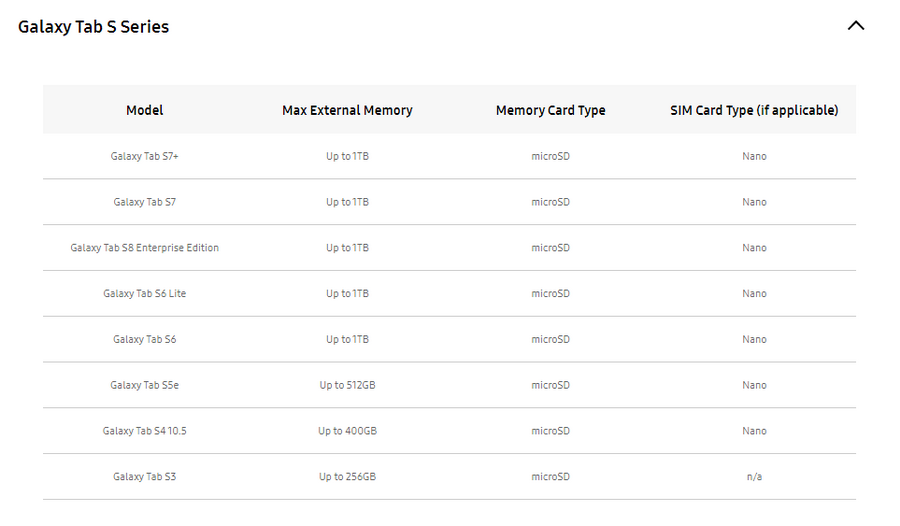Click microSD in the Galaxy Tab S3 row
Viewport: 900px width, 526px height.
(550, 477)
